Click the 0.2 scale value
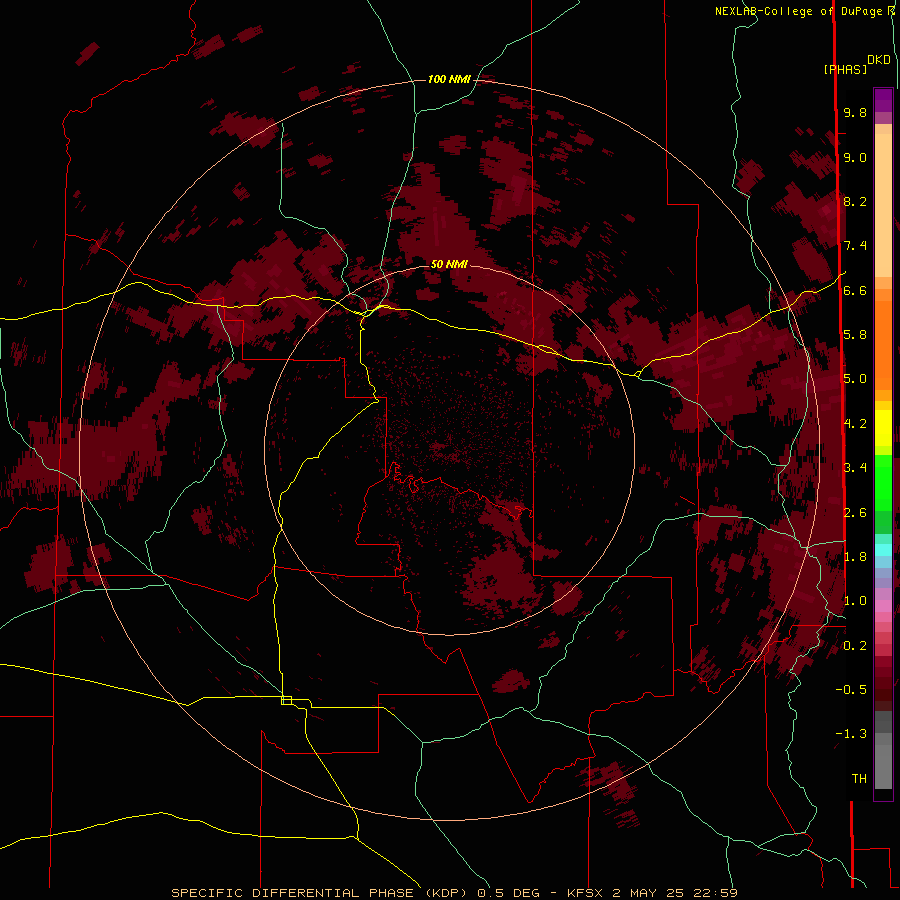Image resolution: width=900 pixels, height=900 pixels. coord(855,645)
